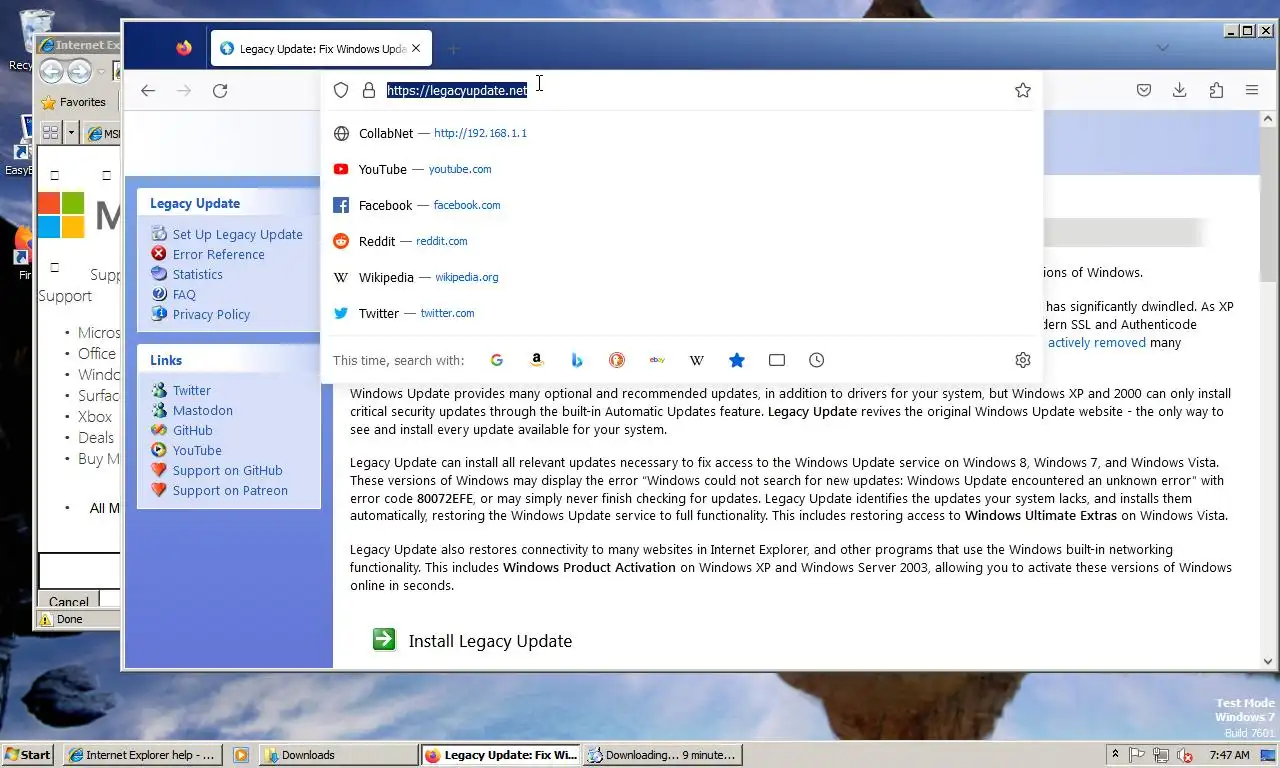Open Mastodon link under Links
Screen dimensions: 1280x768
click(x=202, y=410)
